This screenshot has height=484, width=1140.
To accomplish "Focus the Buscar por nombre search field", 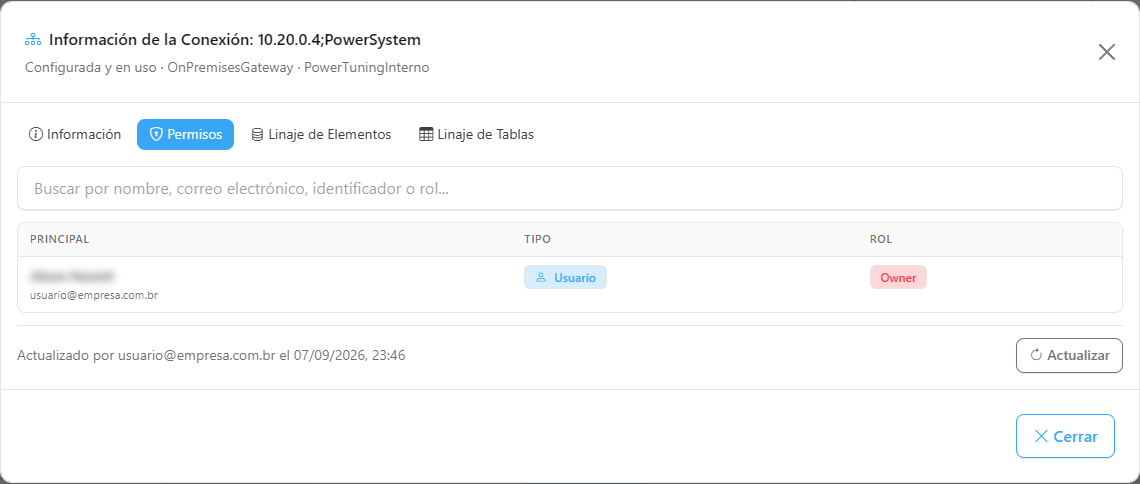I will pyautogui.click(x=570, y=188).
